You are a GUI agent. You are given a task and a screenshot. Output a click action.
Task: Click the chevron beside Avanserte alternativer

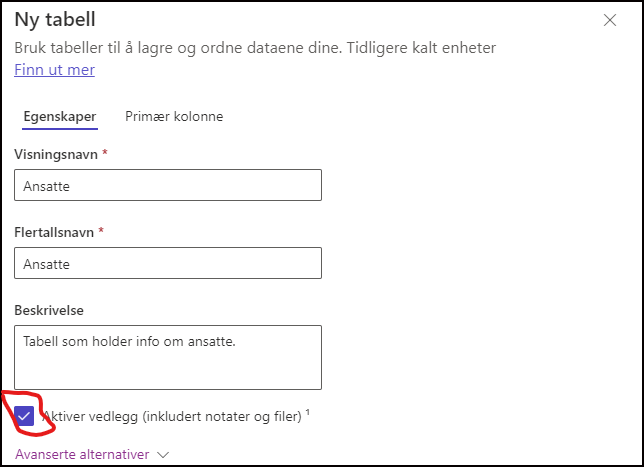point(163,455)
